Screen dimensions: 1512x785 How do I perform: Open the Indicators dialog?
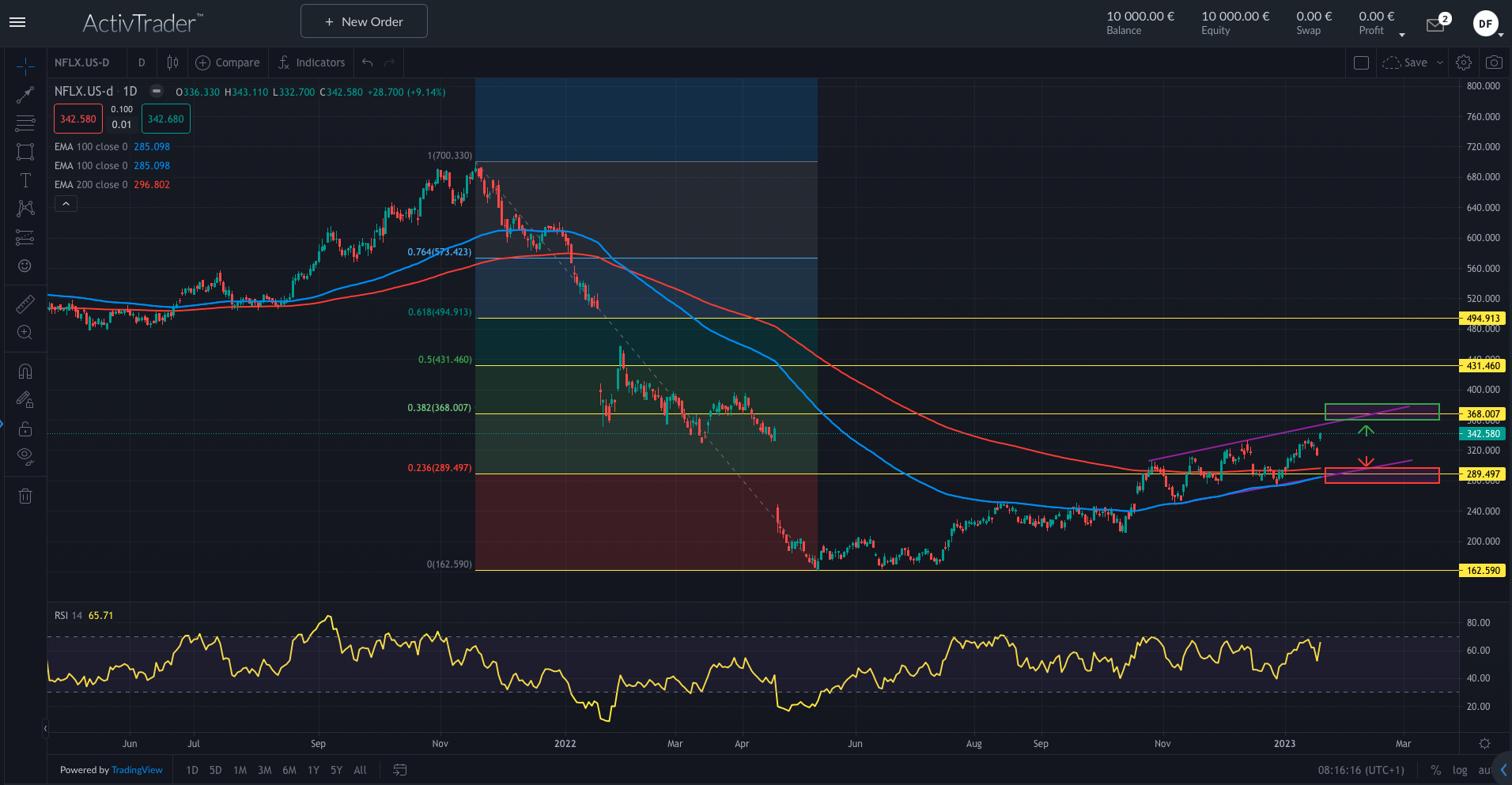point(312,62)
